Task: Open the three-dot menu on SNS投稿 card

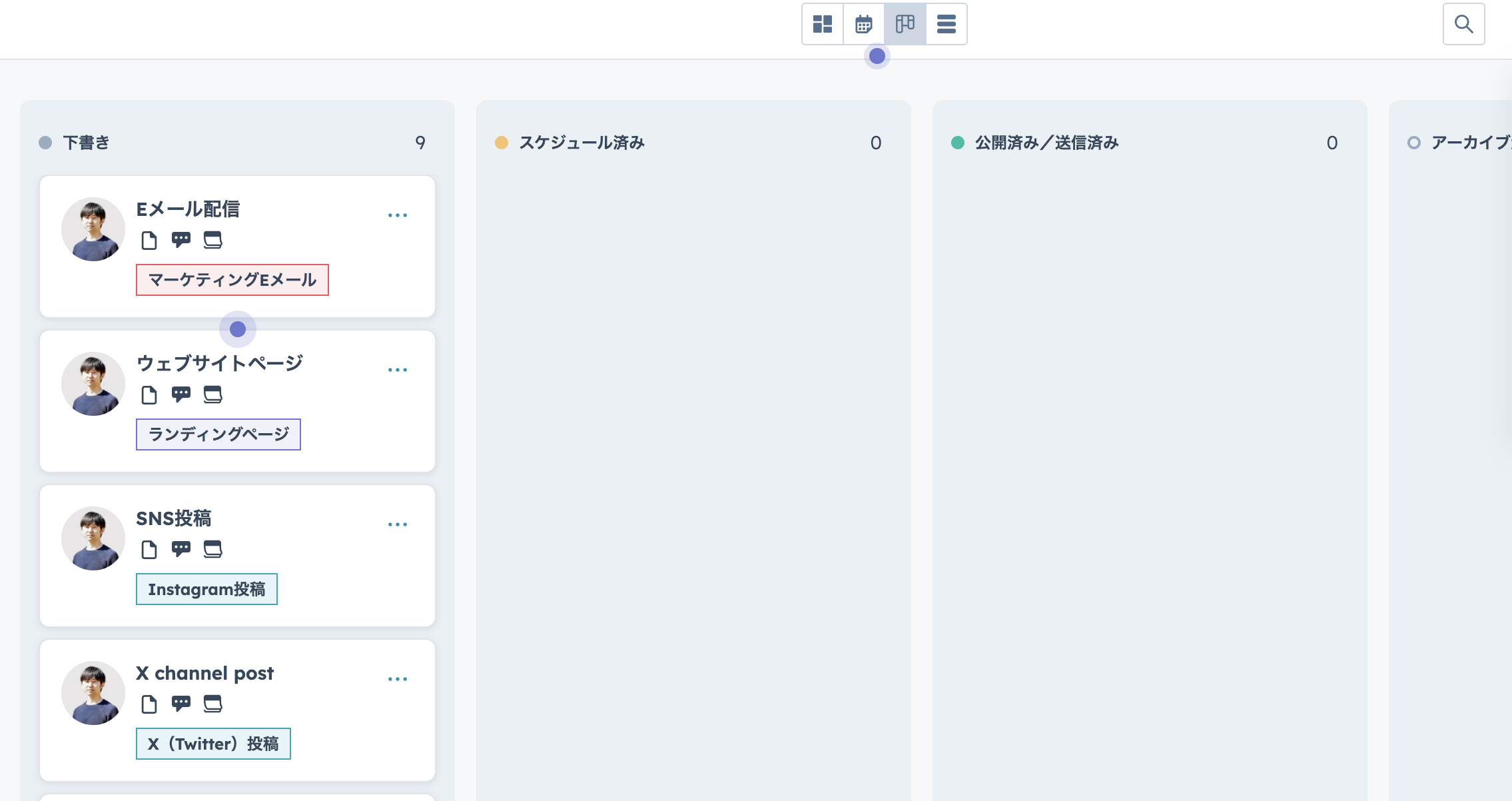Action: pos(398,524)
